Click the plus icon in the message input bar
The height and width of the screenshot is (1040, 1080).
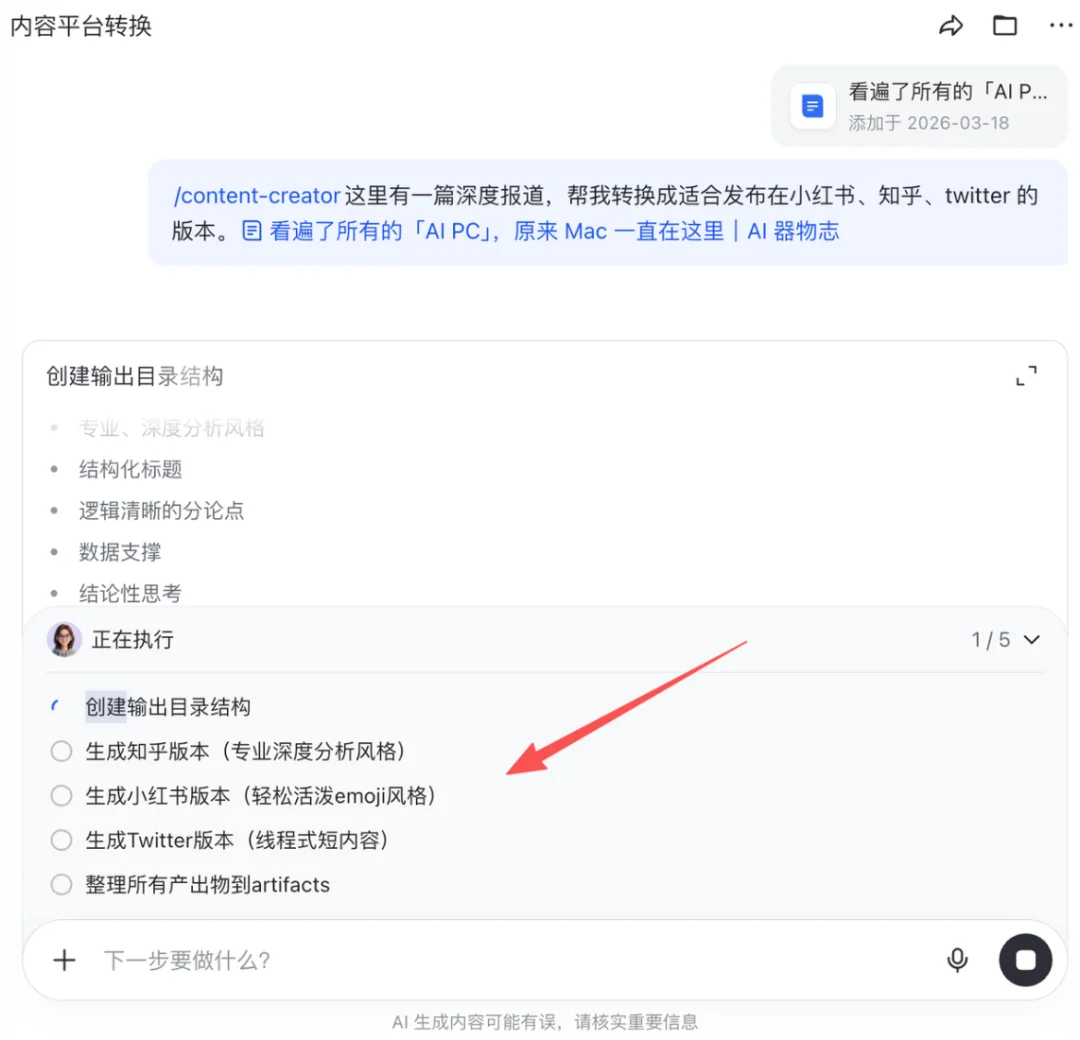click(x=64, y=960)
